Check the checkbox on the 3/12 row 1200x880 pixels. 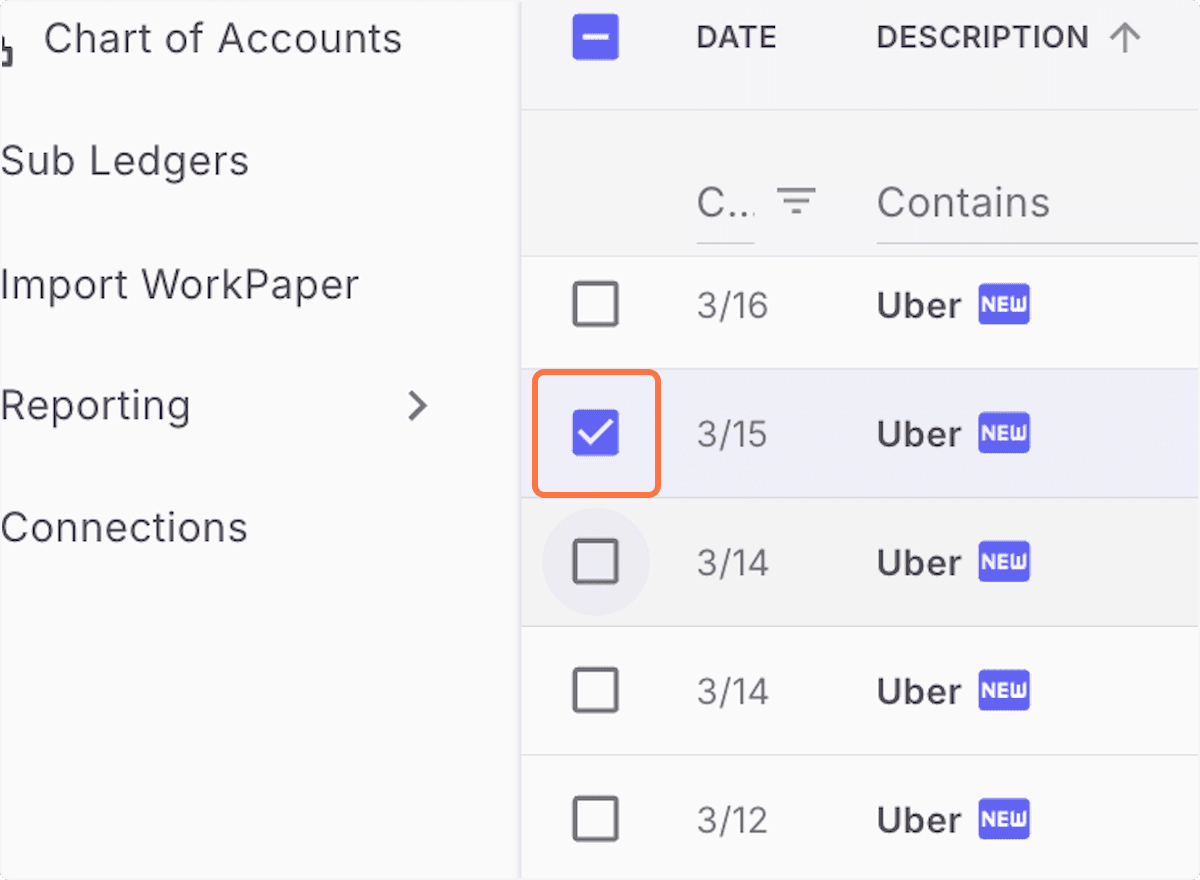click(595, 819)
